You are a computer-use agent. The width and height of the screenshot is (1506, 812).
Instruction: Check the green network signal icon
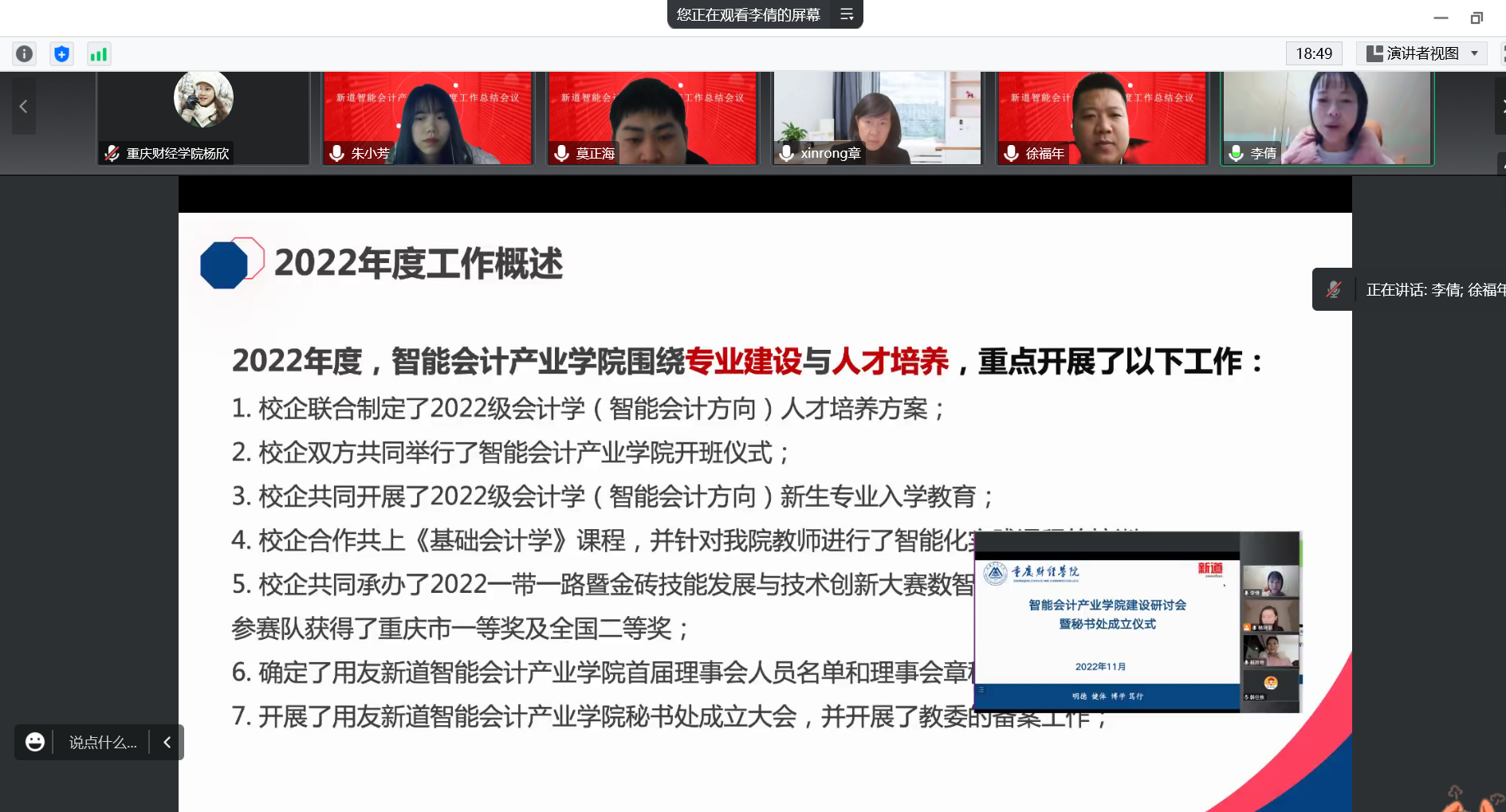(99, 53)
